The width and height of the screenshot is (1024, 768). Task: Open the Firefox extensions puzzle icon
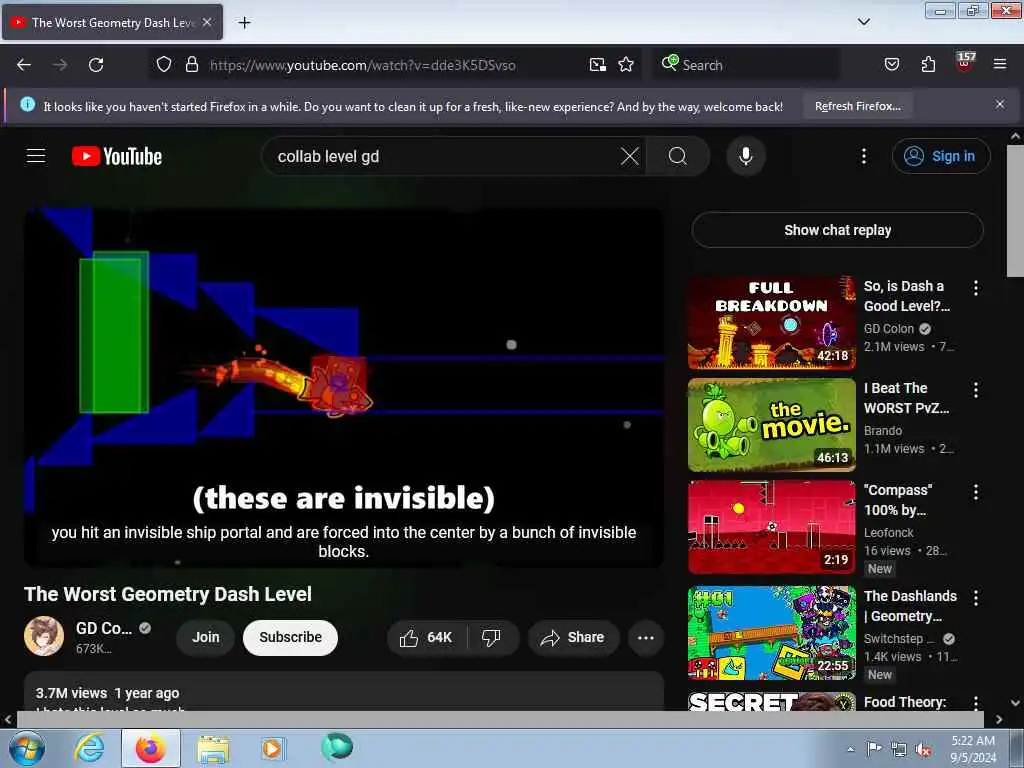(928, 65)
